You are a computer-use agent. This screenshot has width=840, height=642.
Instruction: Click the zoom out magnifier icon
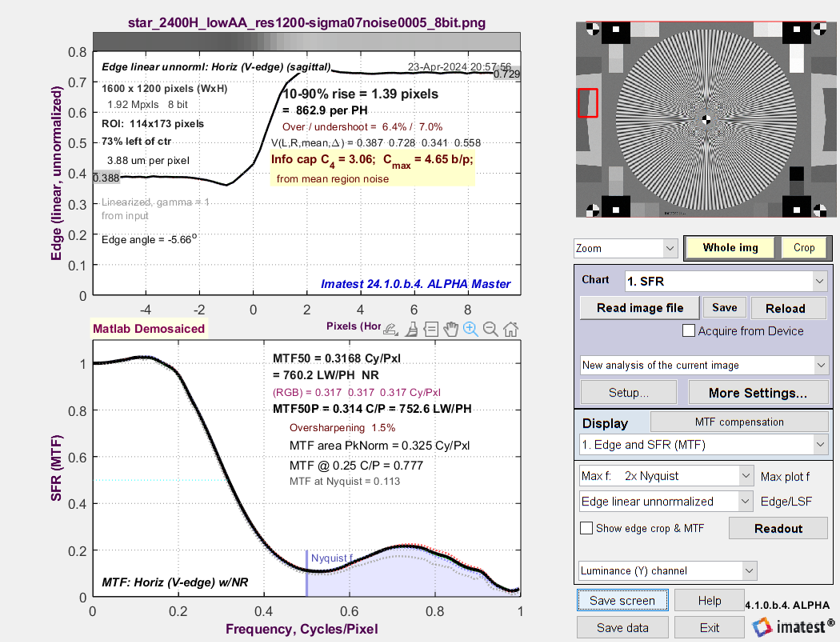pos(491,329)
